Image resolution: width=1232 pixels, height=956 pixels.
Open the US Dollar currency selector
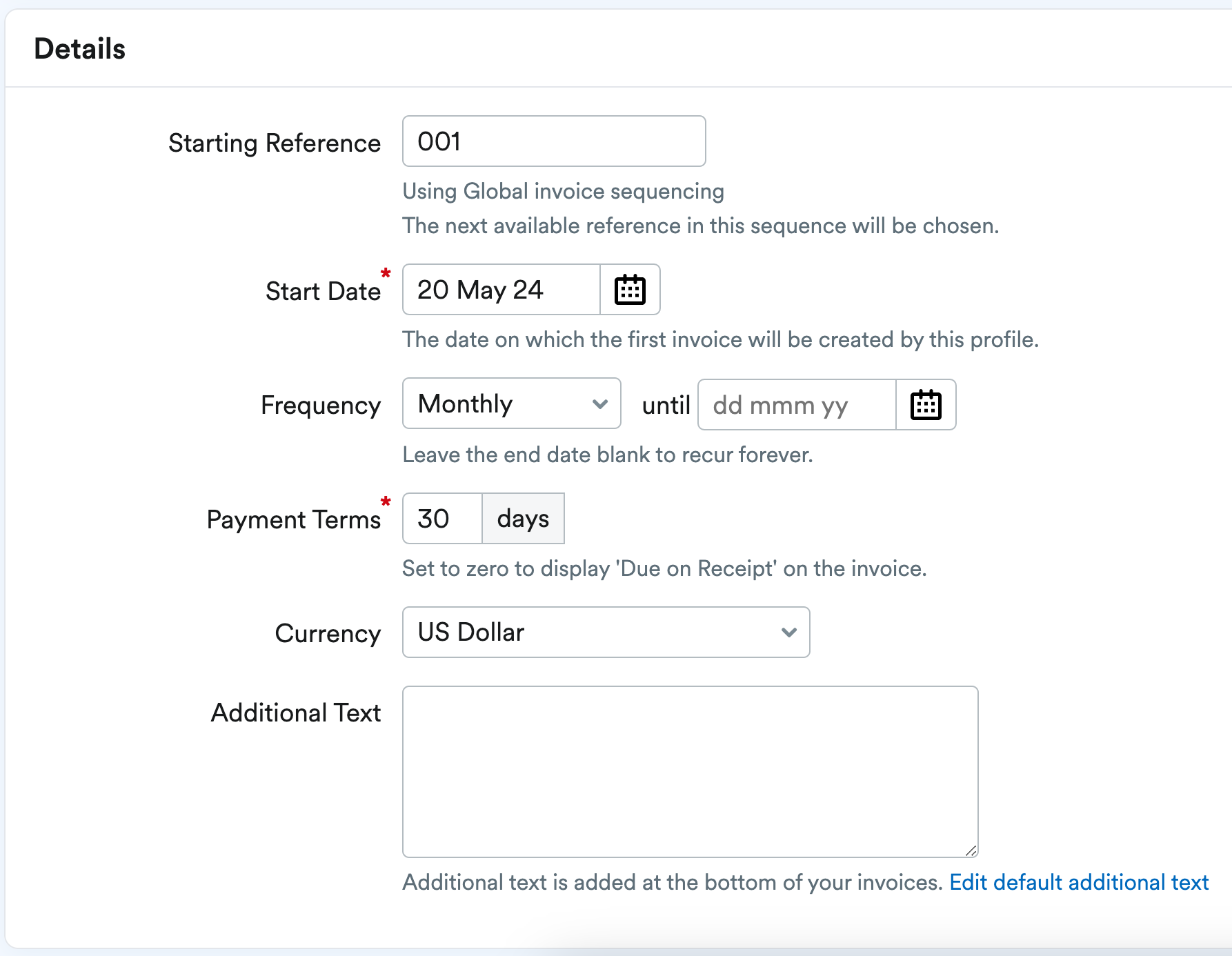coord(605,633)
